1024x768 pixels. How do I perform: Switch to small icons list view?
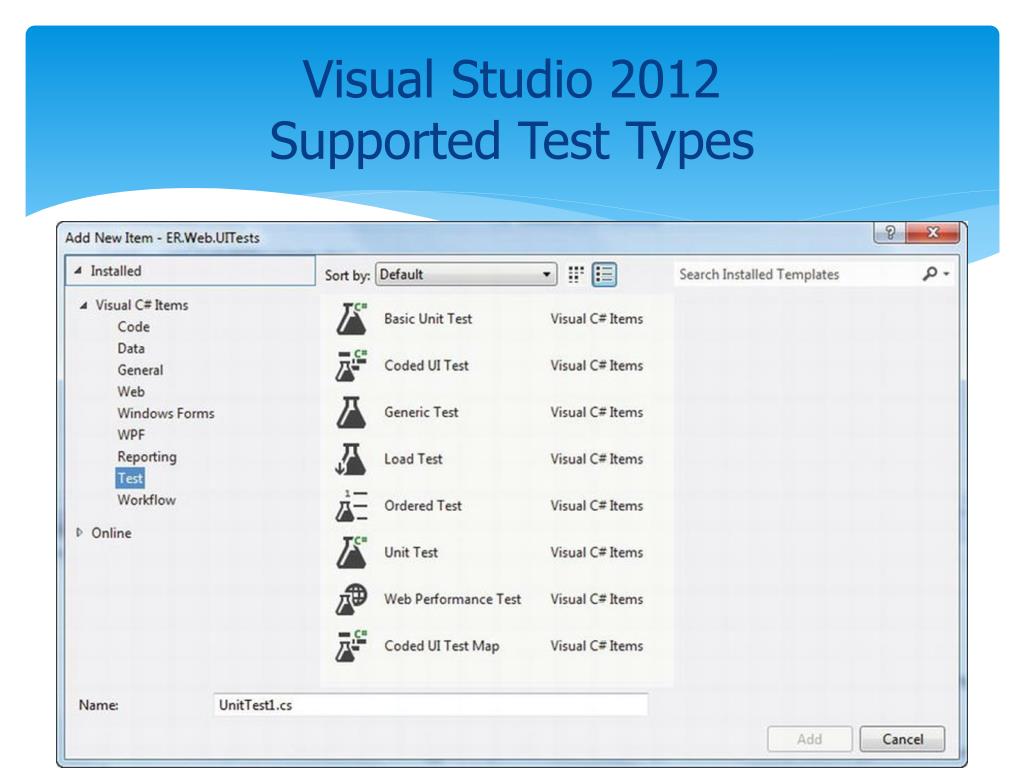tap(604, 274)
